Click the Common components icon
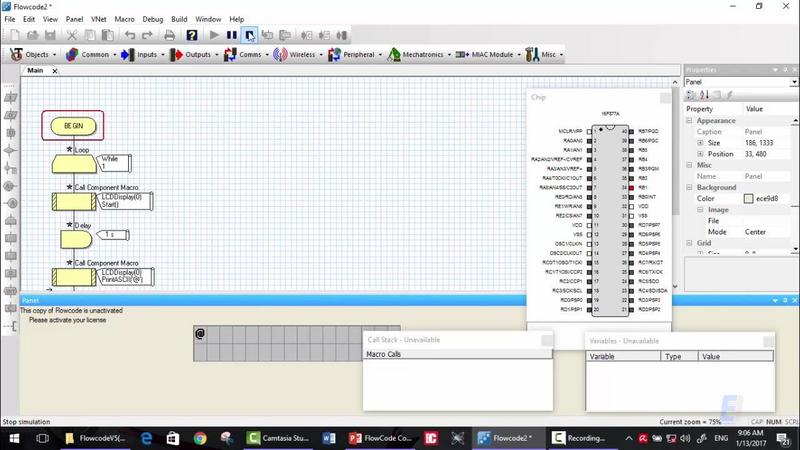The image size is (800, 450). [x=72, y=54]
